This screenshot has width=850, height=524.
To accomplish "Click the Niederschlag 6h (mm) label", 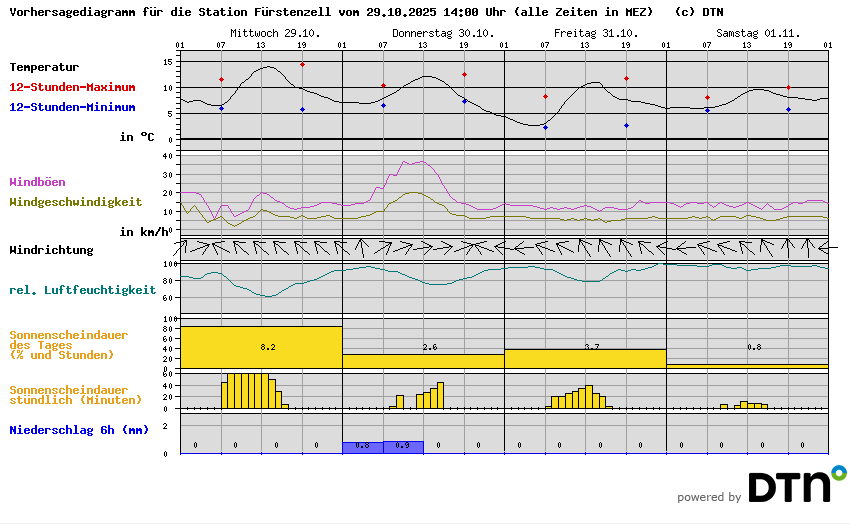I will coord(79,430).
